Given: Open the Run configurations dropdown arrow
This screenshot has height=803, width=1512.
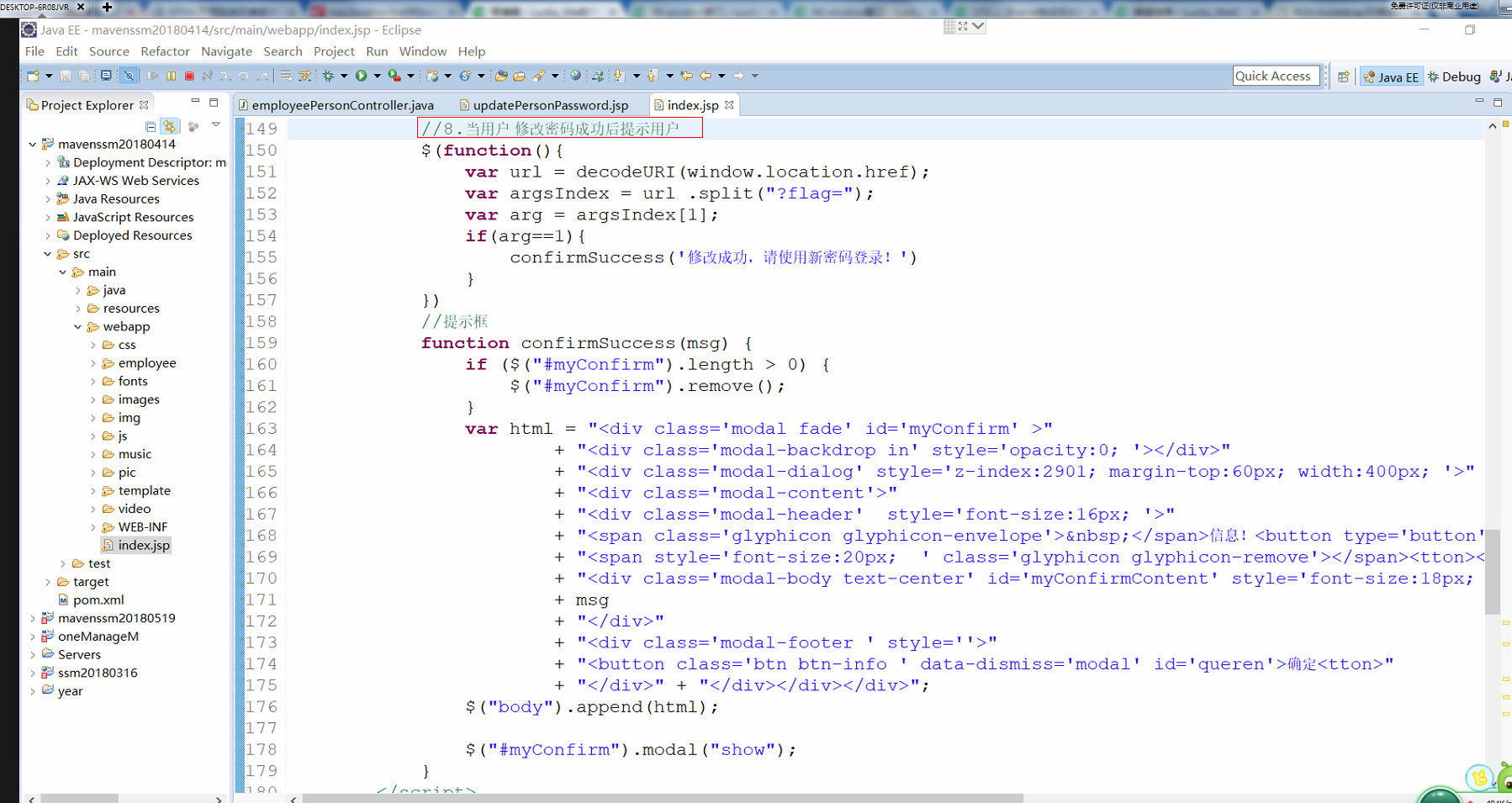Looking at the screenshot, I should click(377, 76).
